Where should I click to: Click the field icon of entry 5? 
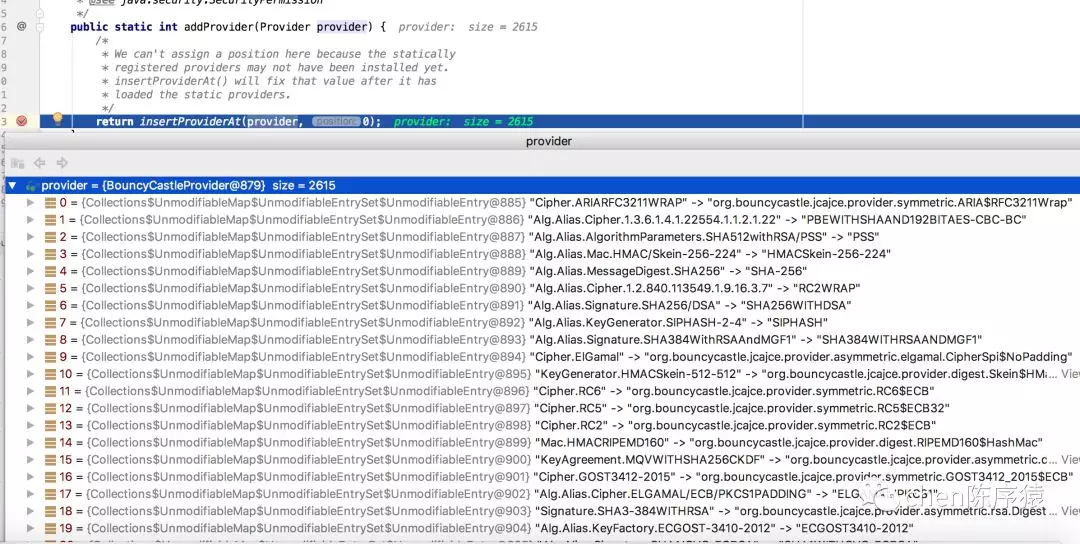click(50, 289)
